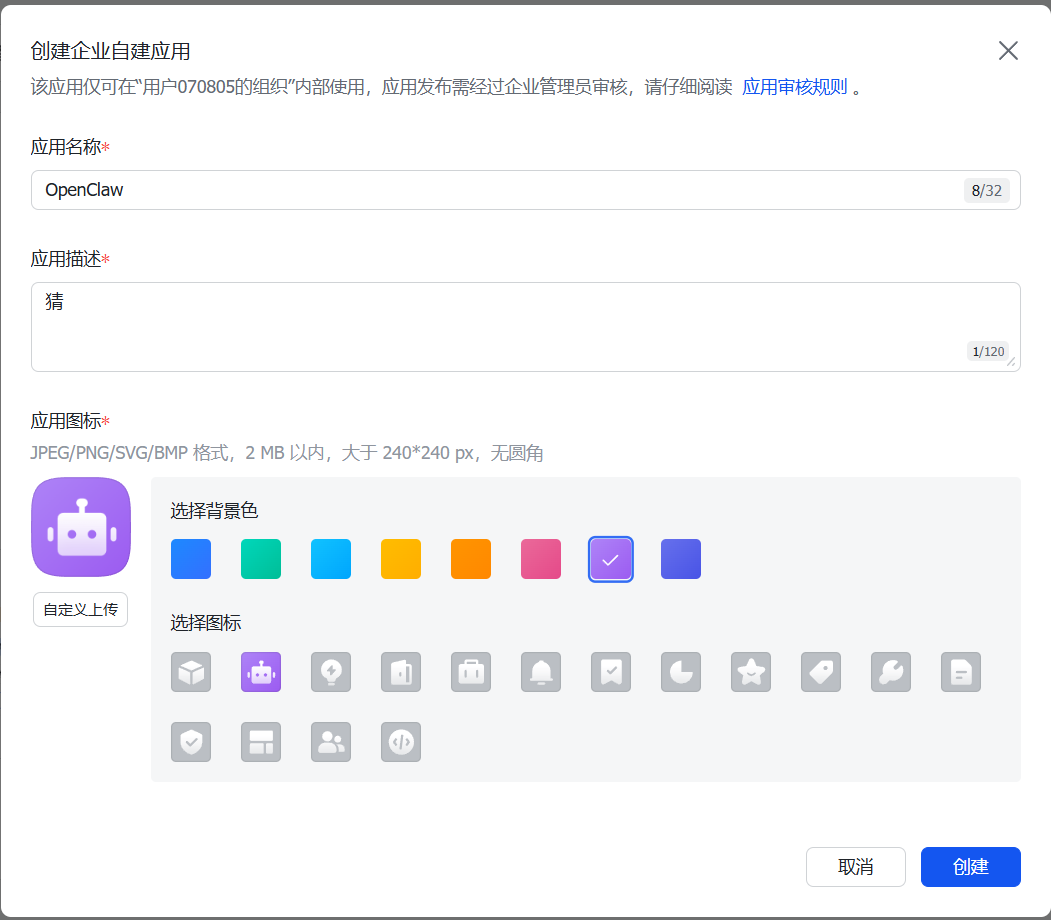
Task: Pick the briefcase icon
Action: (x=471, y=671)
